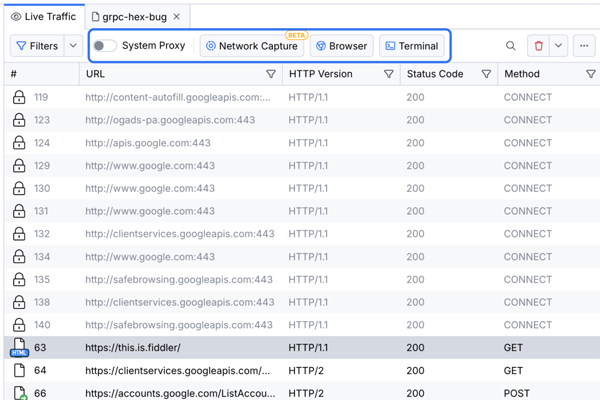Click the HTTP Version column filter icon
The height and width of the screenshot is (400, 600).
[389, 74]
